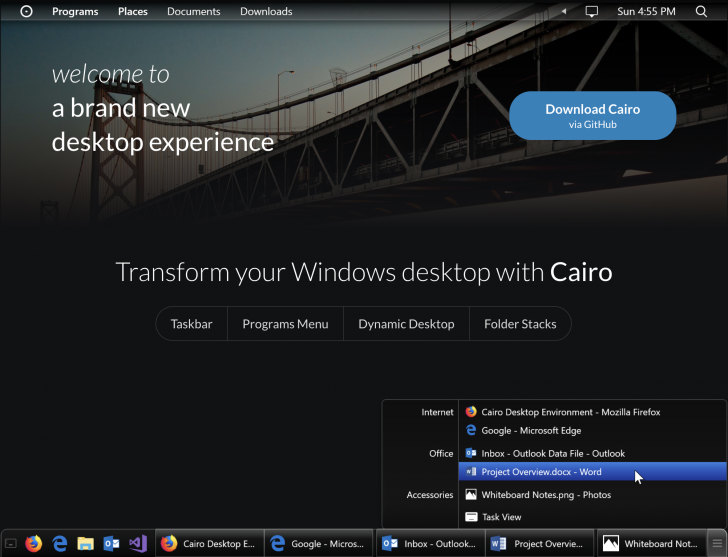Toggle the task list button on the taskbar
The width and height of the screenshot is (728, 557).
[717, 544]
